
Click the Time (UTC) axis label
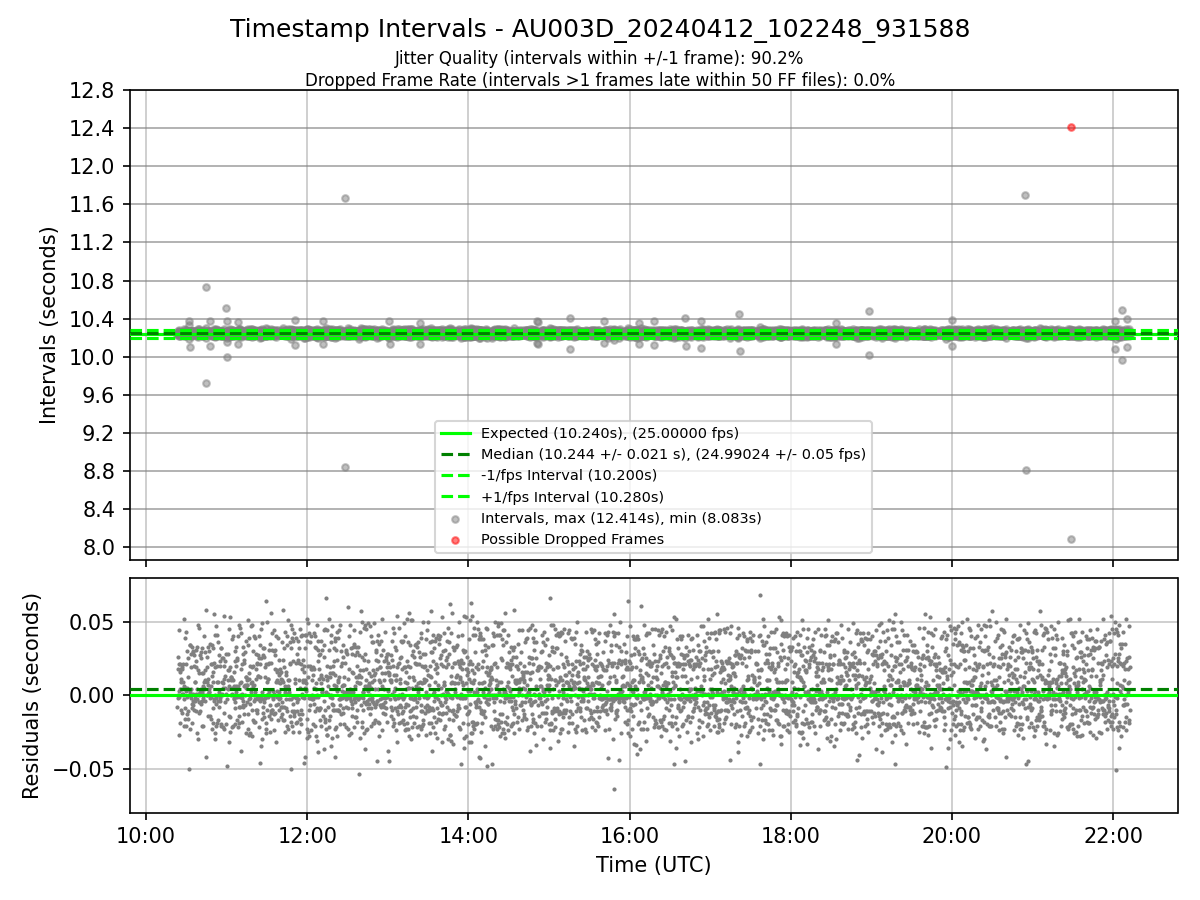pos(653,865)
